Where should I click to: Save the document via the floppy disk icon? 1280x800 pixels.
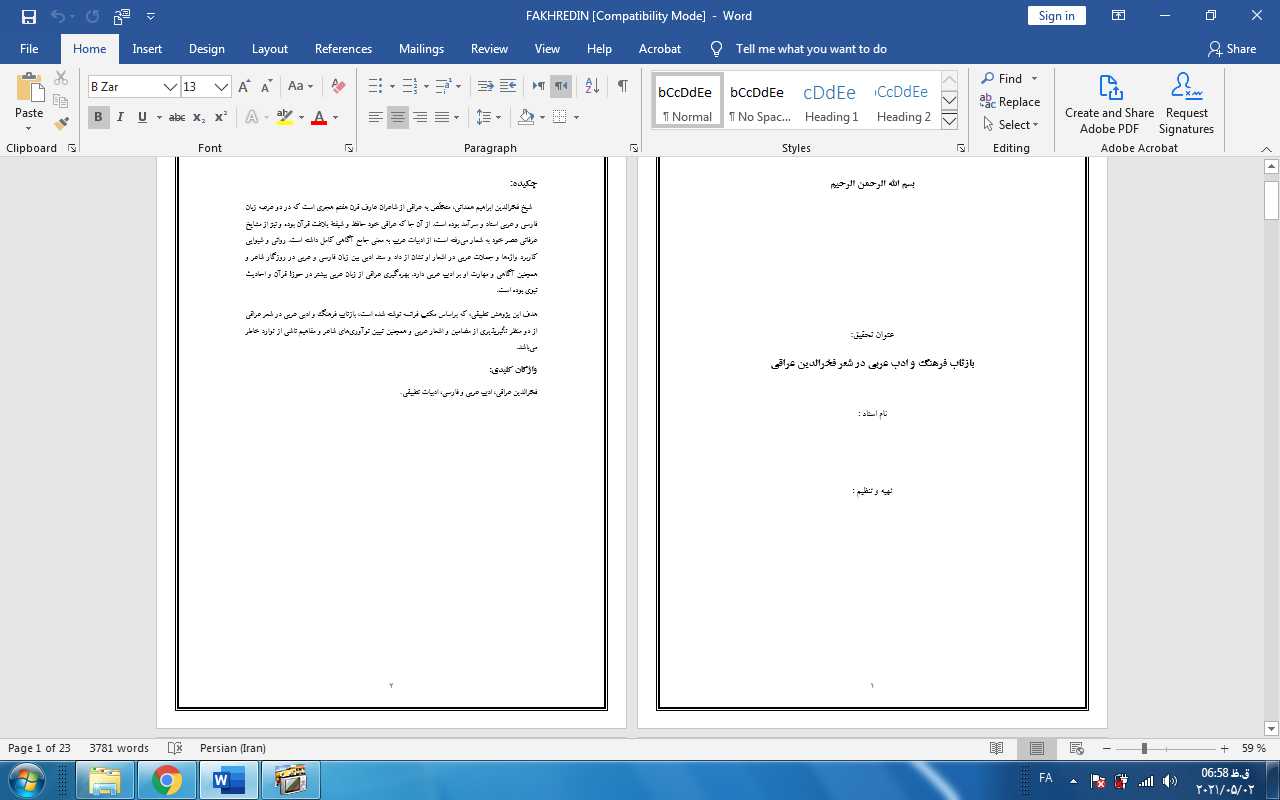28,16
